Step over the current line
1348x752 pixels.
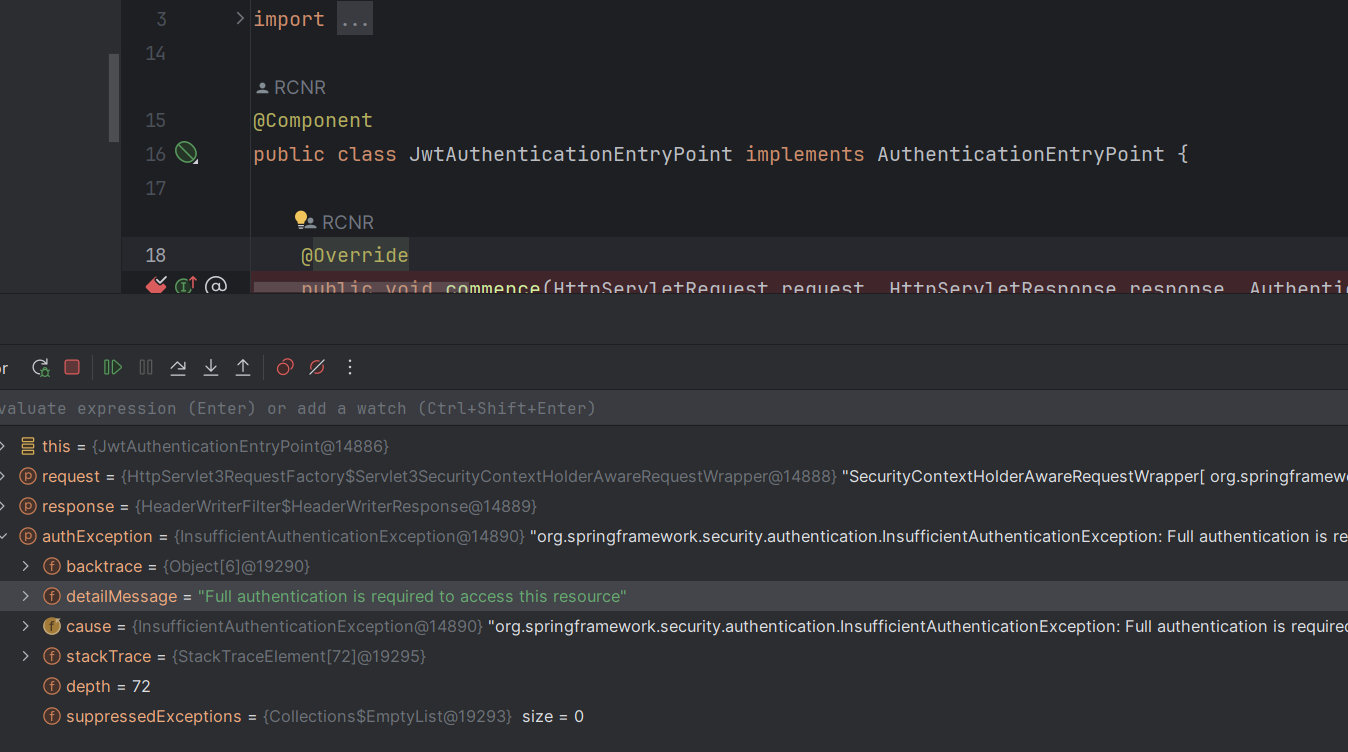point(178,367)
